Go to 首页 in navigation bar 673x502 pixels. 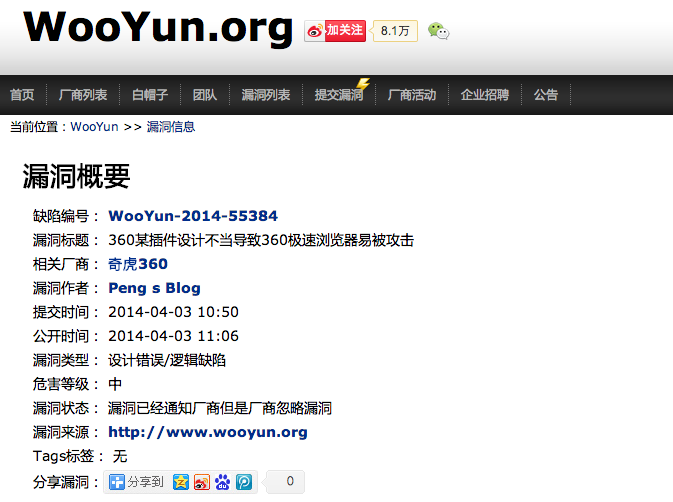point(22,95)
